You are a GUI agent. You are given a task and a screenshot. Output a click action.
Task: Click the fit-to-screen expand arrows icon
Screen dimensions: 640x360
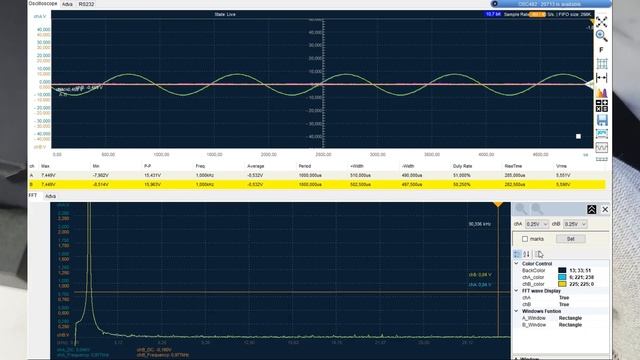[x=601, y=22]
